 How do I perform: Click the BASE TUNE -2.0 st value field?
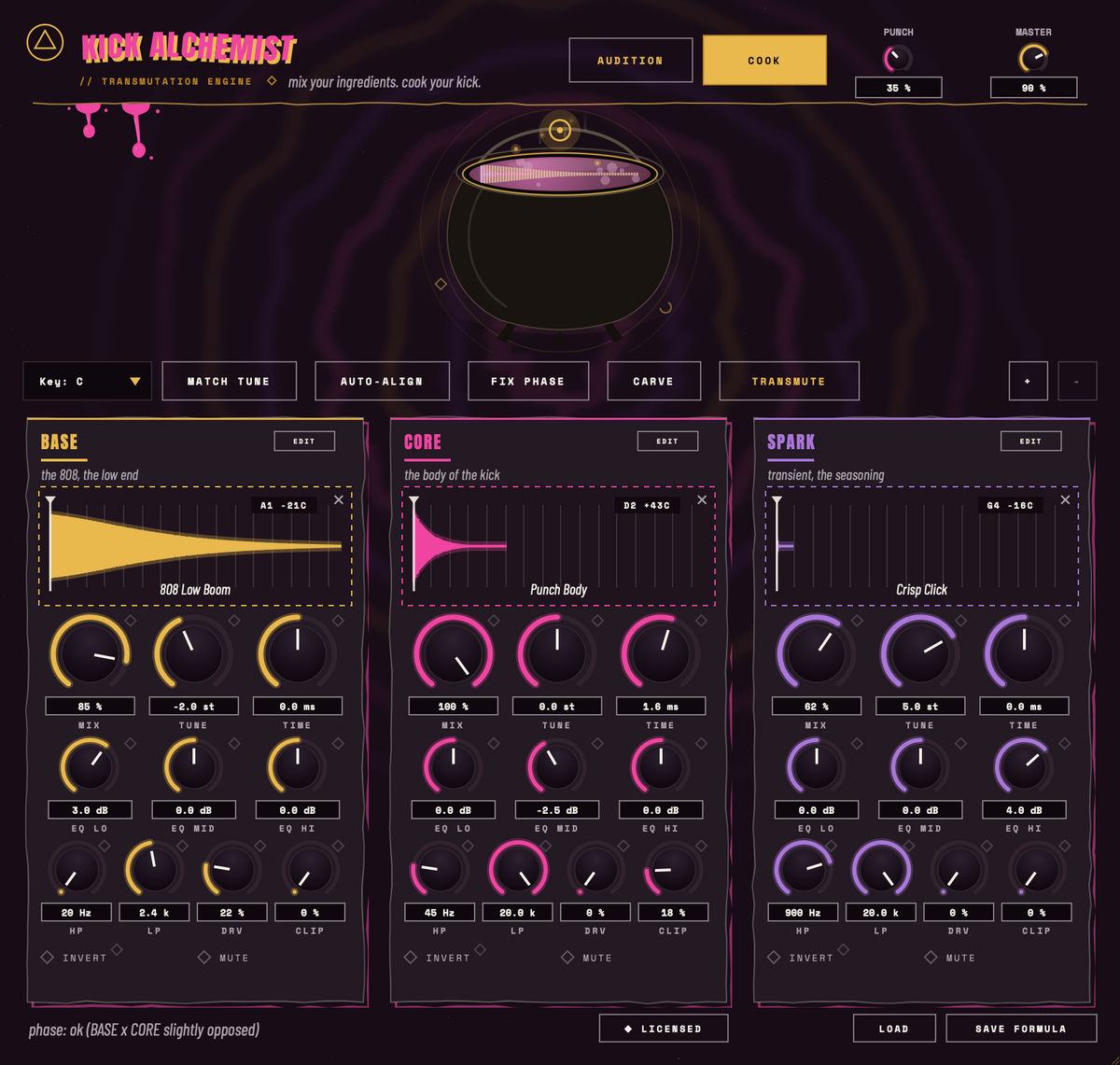194,707
